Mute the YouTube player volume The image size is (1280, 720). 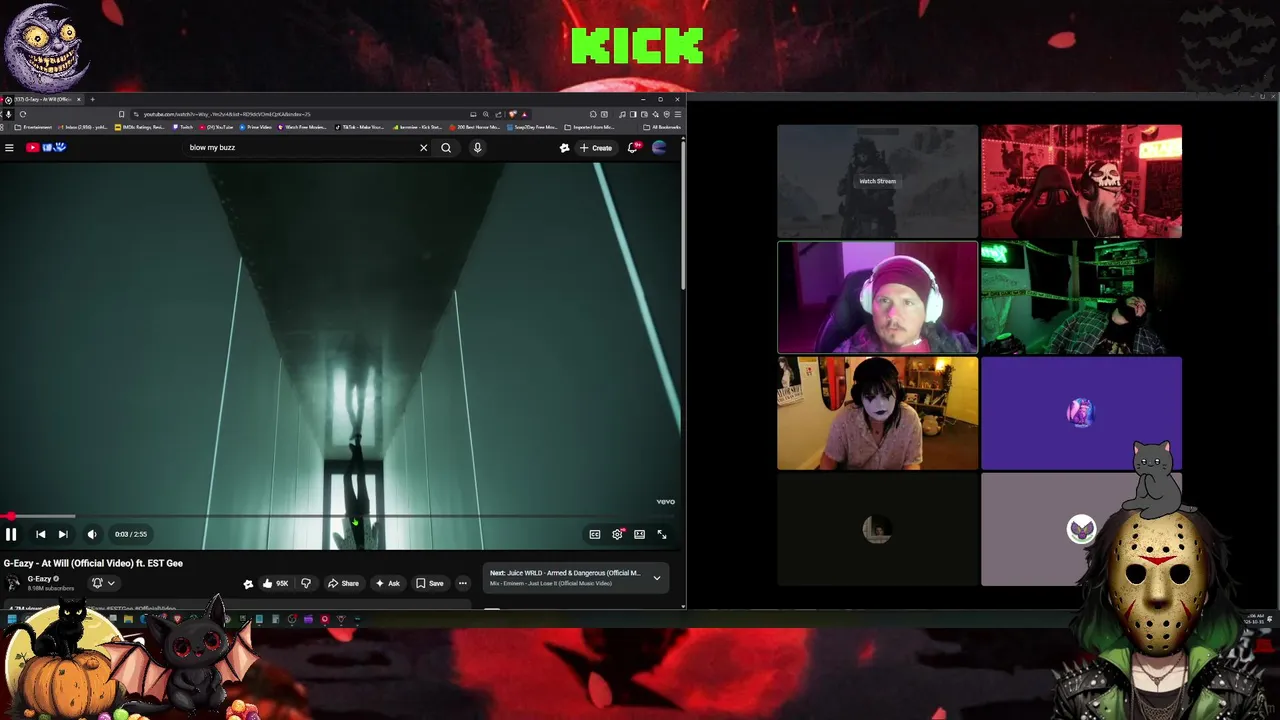[x=92, y=534]
